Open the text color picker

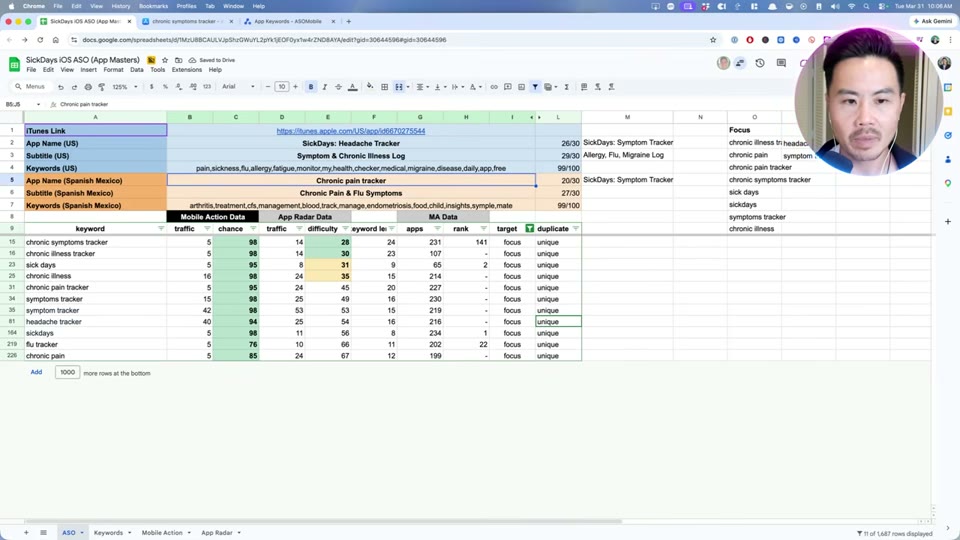(353, 87)
